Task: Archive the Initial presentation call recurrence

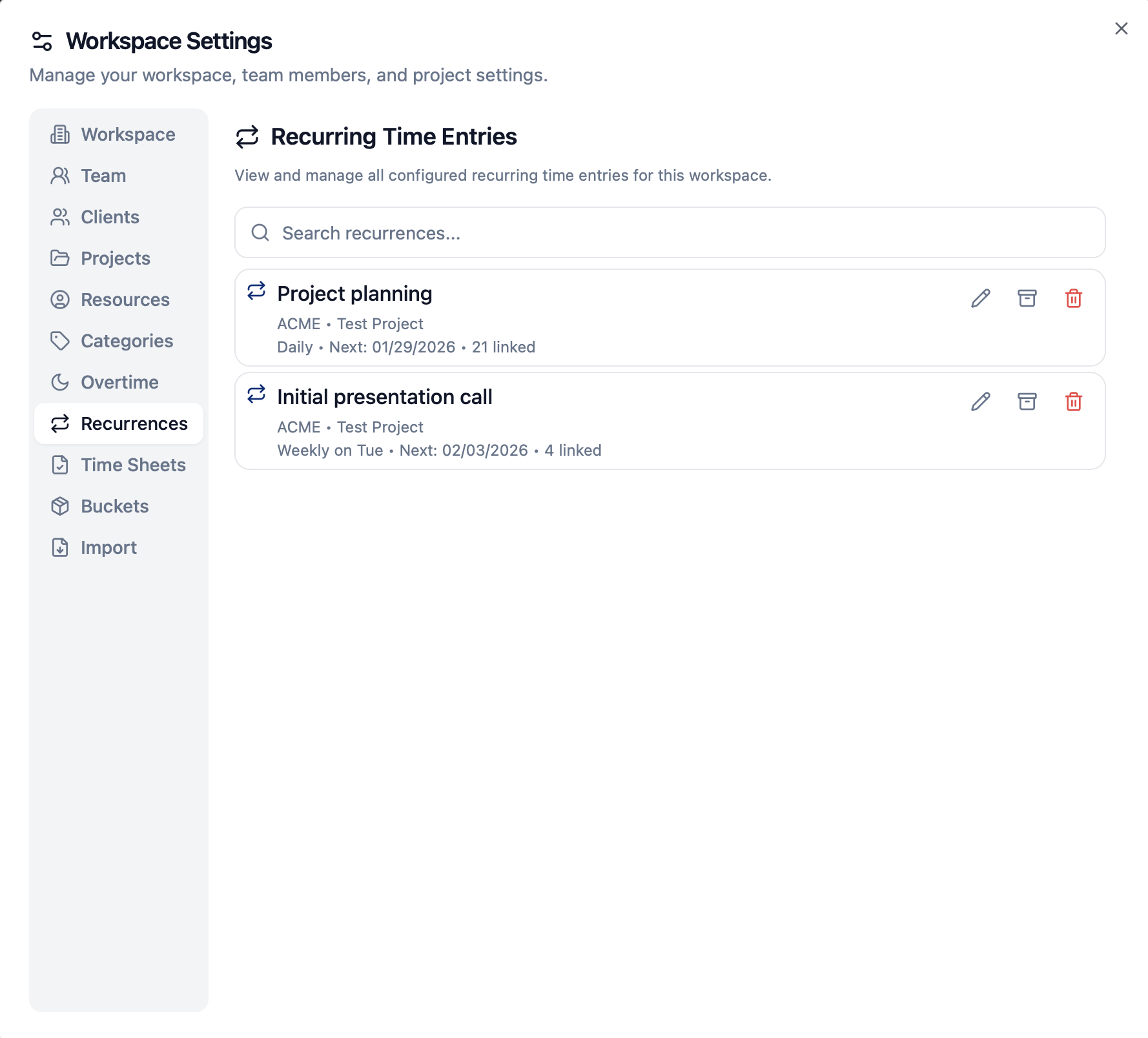Action: point(1027,402)
